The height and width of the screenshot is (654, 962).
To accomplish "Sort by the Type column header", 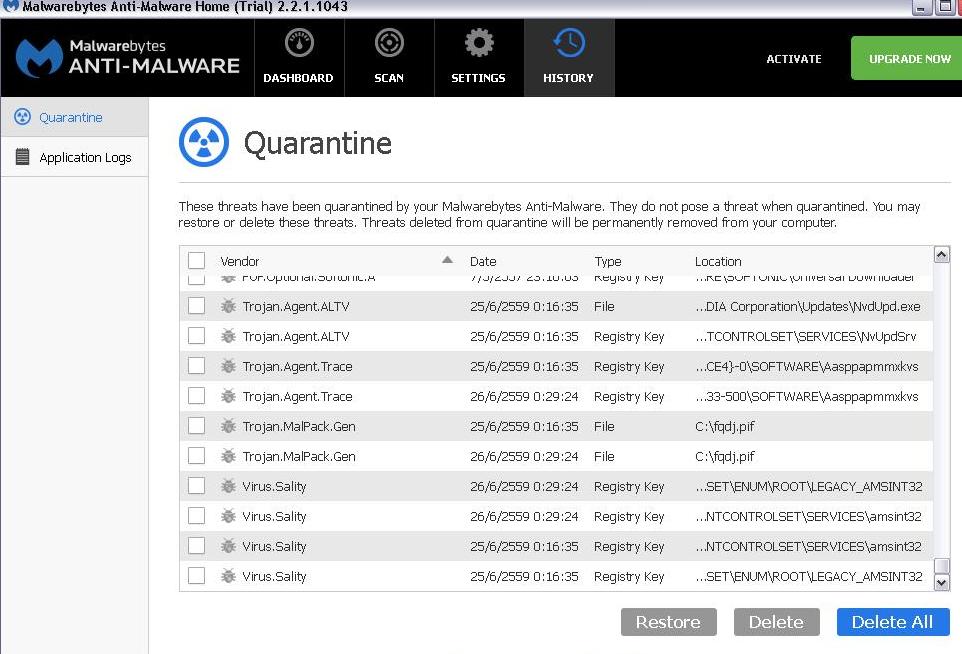I will click(607, 261).
